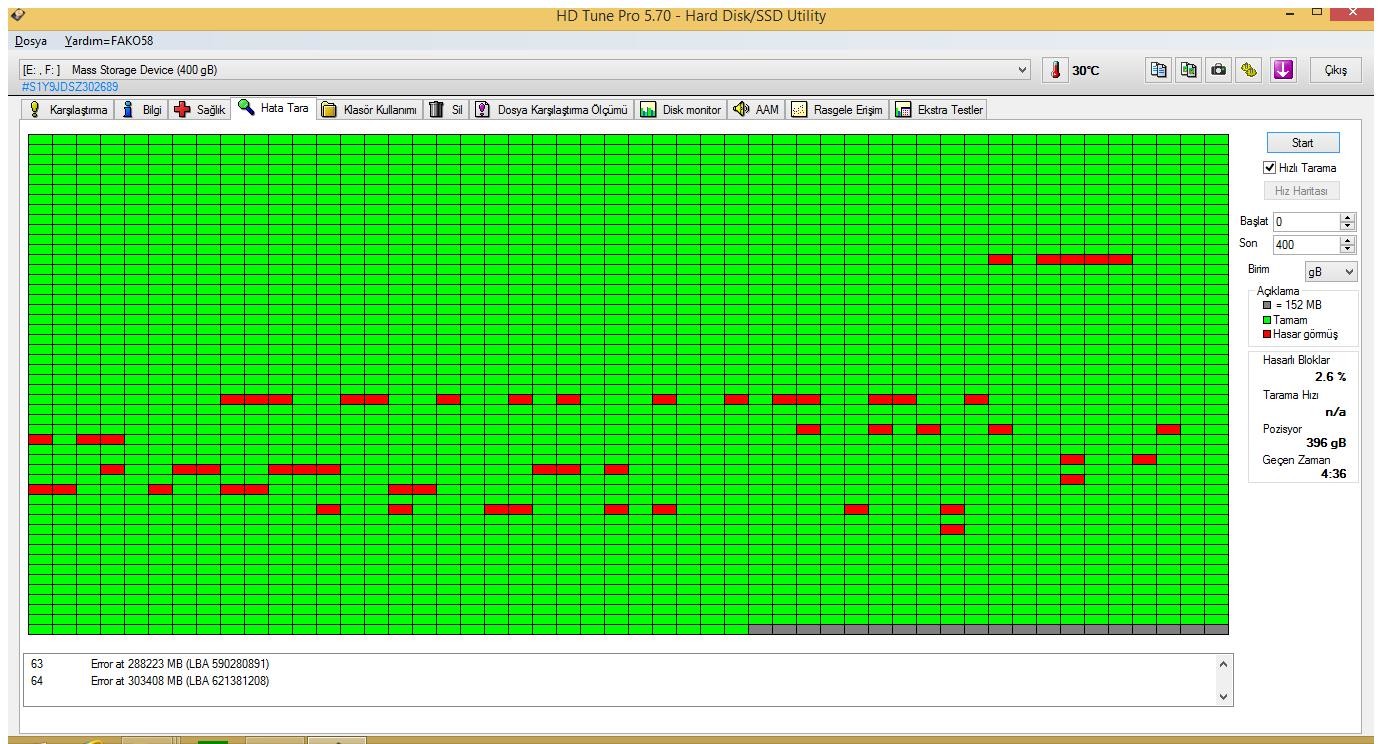Open the Rasgele Erişim tab

pos(837,110)
